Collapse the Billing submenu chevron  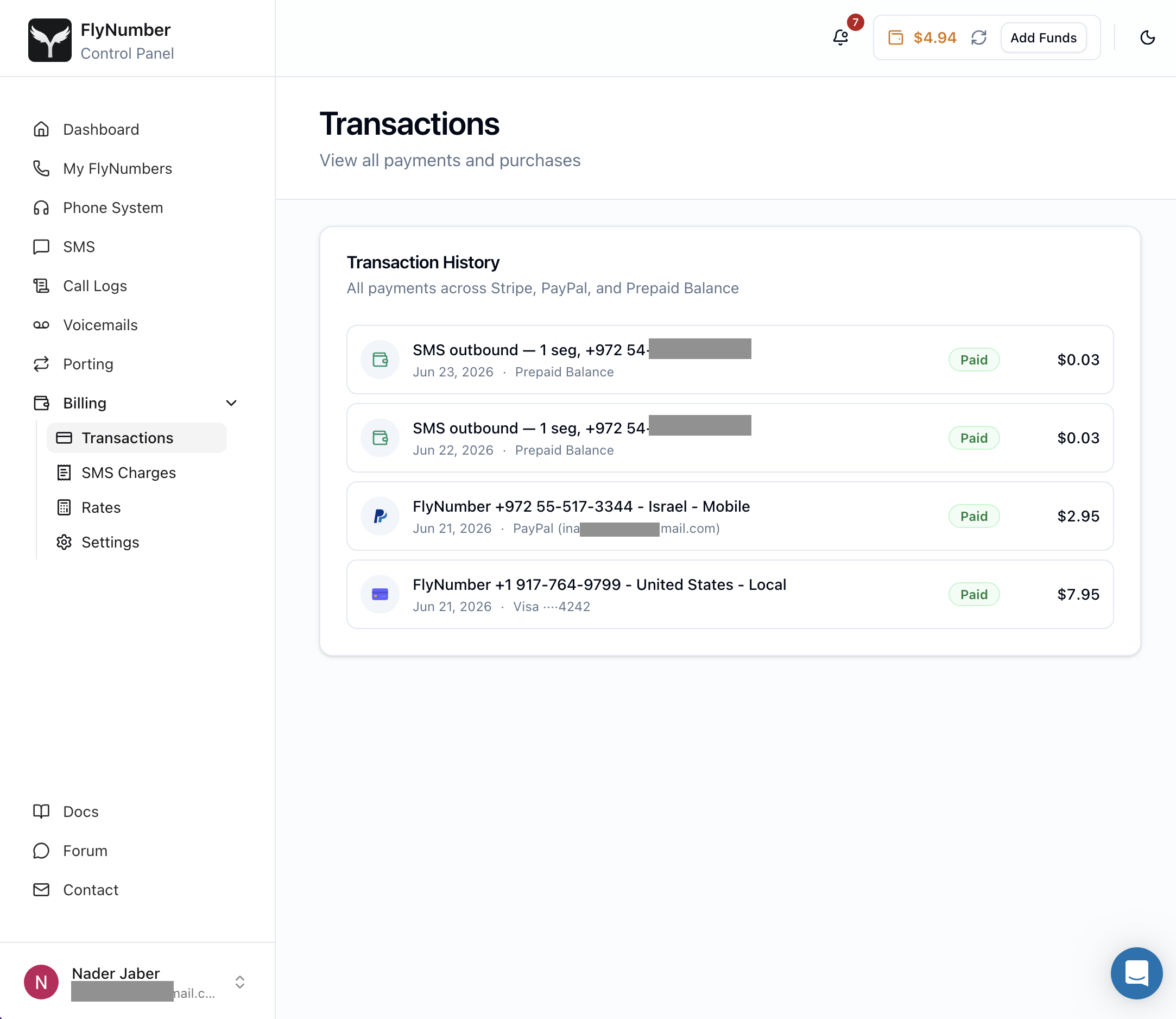[231, 403]
